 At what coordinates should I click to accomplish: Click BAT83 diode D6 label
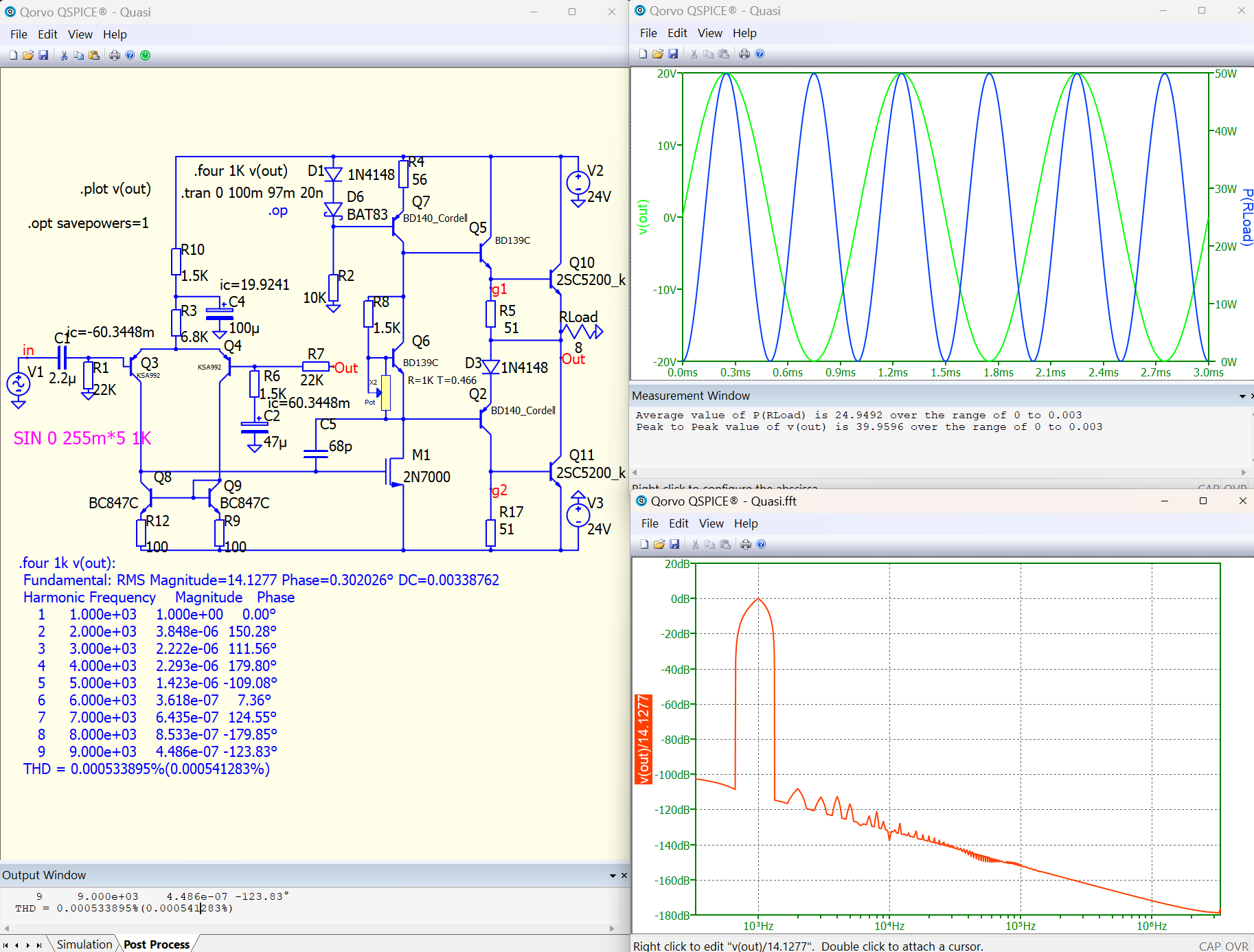(x=367, y=215)
